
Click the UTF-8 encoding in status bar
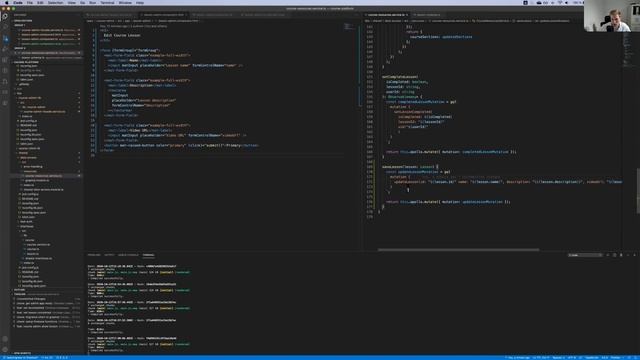tap(571, 358)
